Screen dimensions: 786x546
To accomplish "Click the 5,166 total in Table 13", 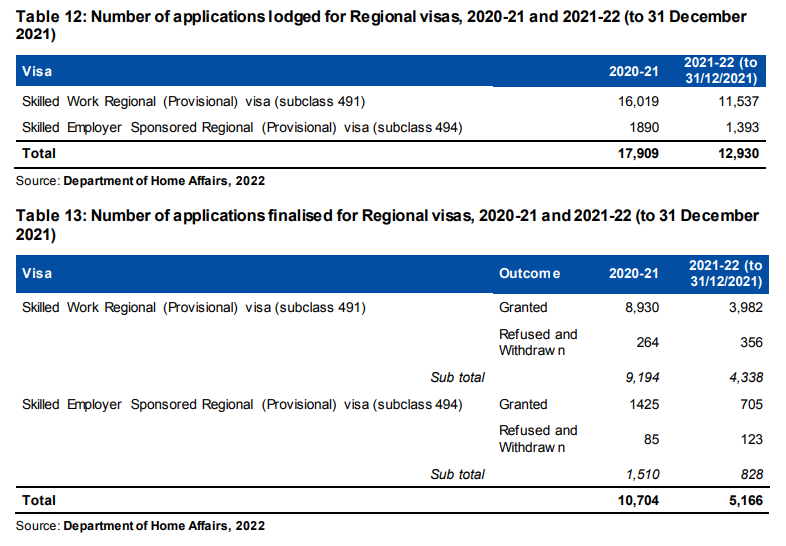I will tap(741, 500).
